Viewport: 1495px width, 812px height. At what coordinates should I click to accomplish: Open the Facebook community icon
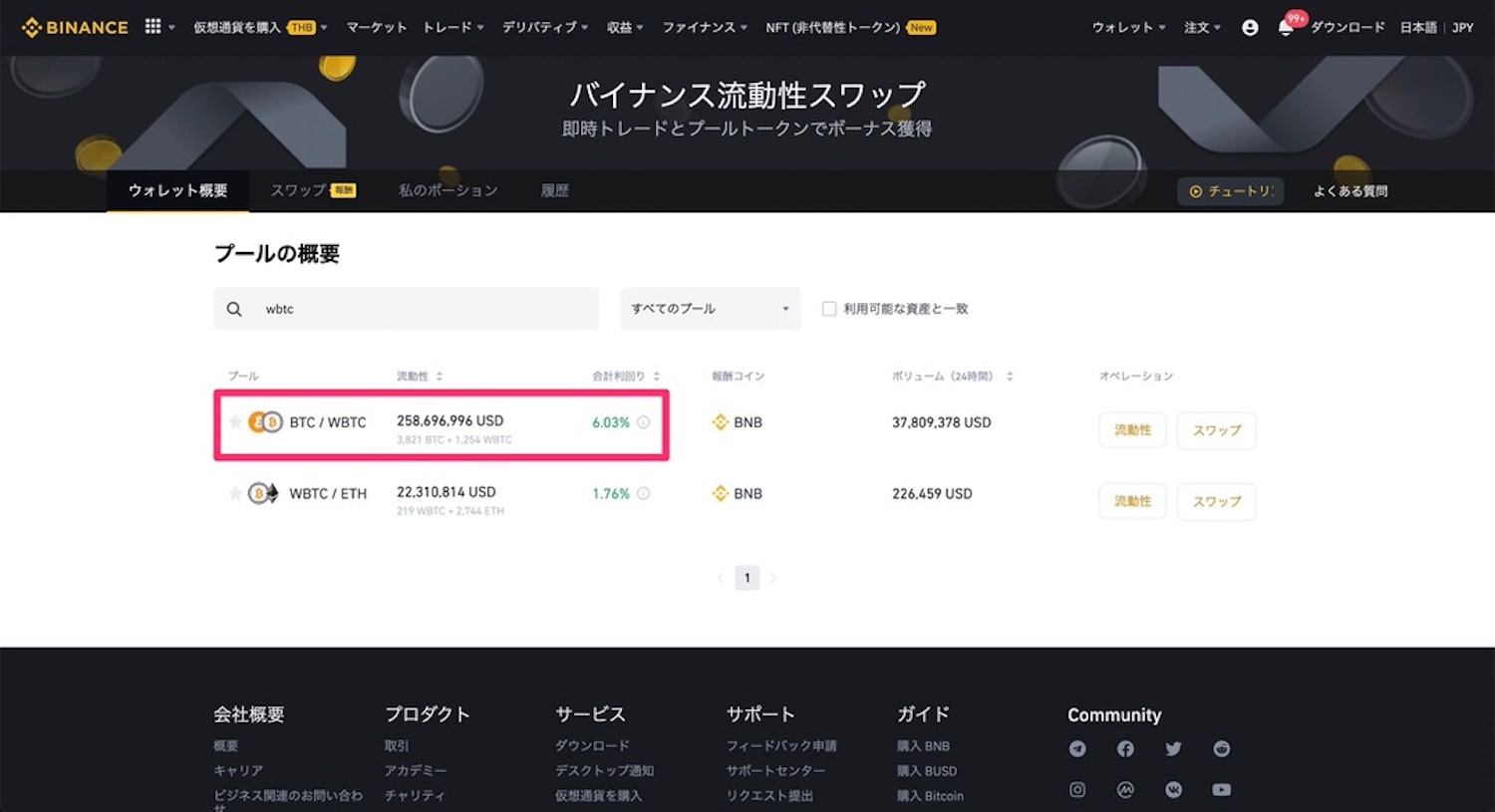1125,748
